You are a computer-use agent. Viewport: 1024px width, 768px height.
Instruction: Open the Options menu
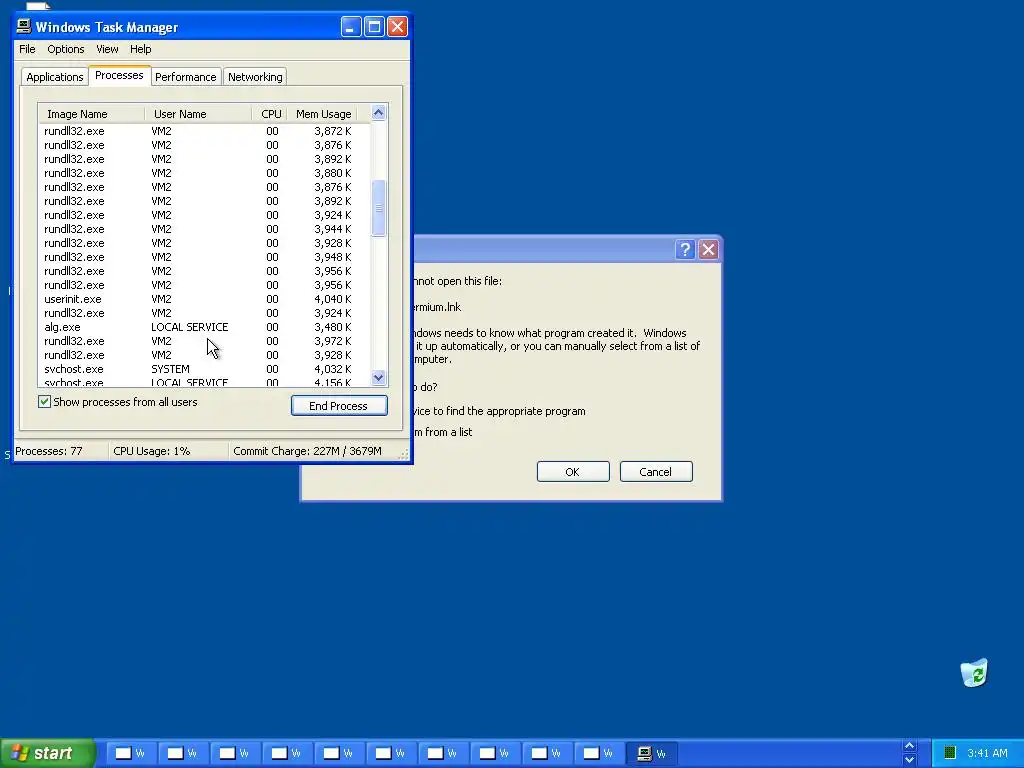(65, 49)
